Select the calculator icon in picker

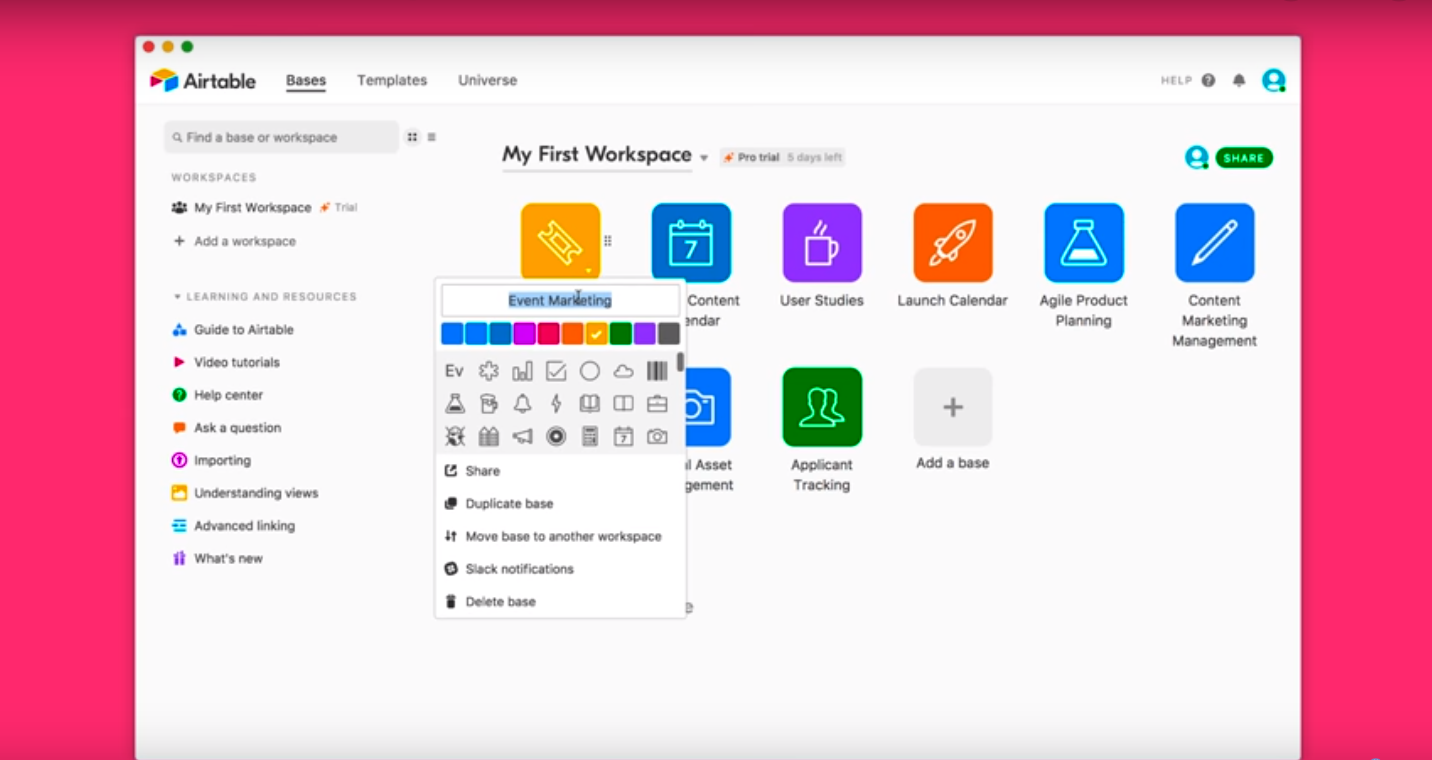[x=590, y=437]
